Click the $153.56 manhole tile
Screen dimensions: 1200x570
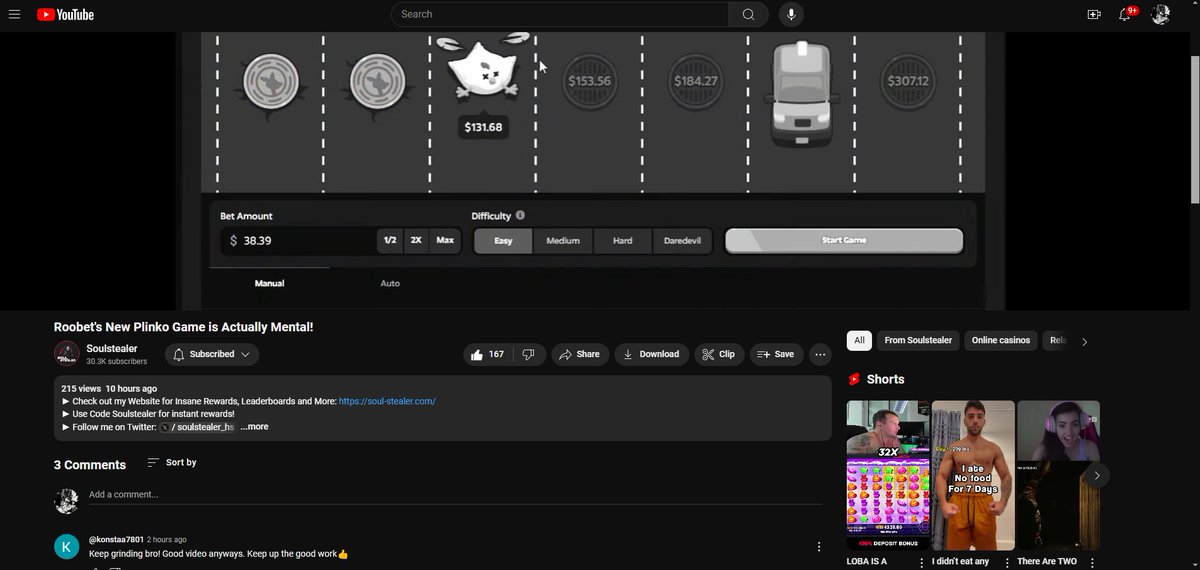[588, 81]
